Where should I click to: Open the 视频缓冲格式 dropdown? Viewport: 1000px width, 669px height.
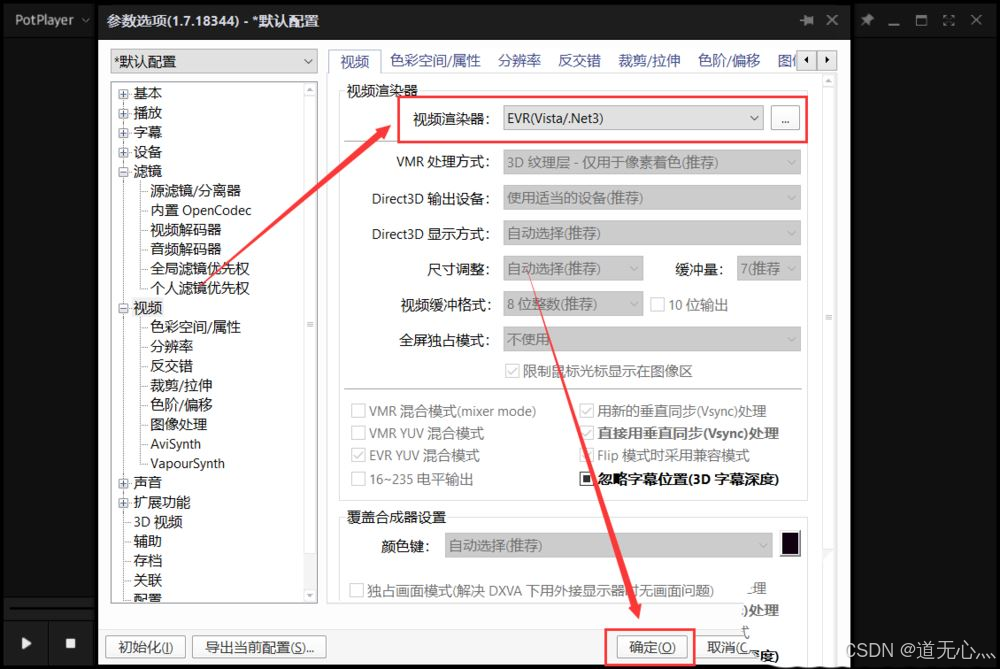pyautogui.click(x=573, y=304)
